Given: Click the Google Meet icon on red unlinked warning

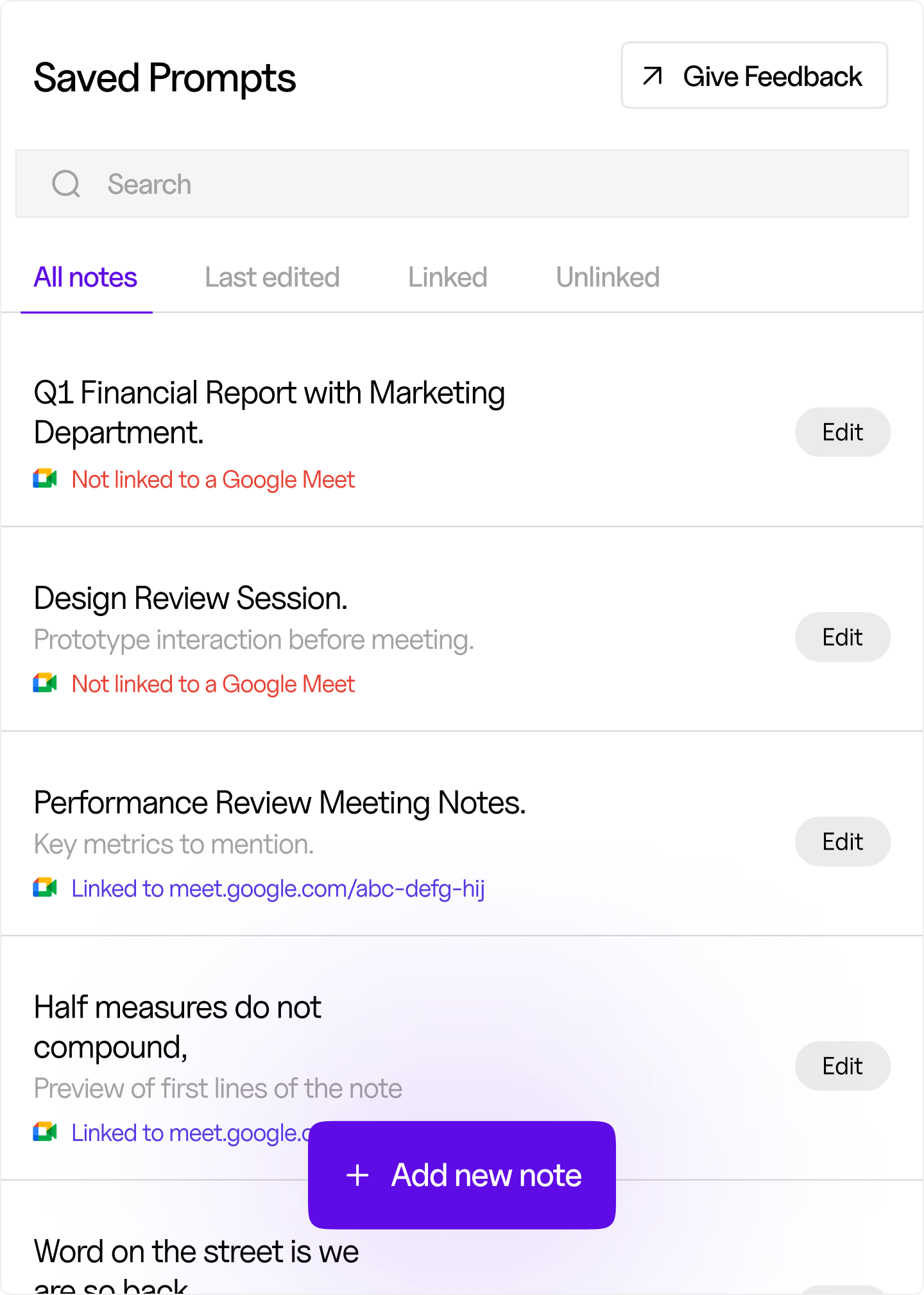Looking at the screenshot, I should coord(45,479).
